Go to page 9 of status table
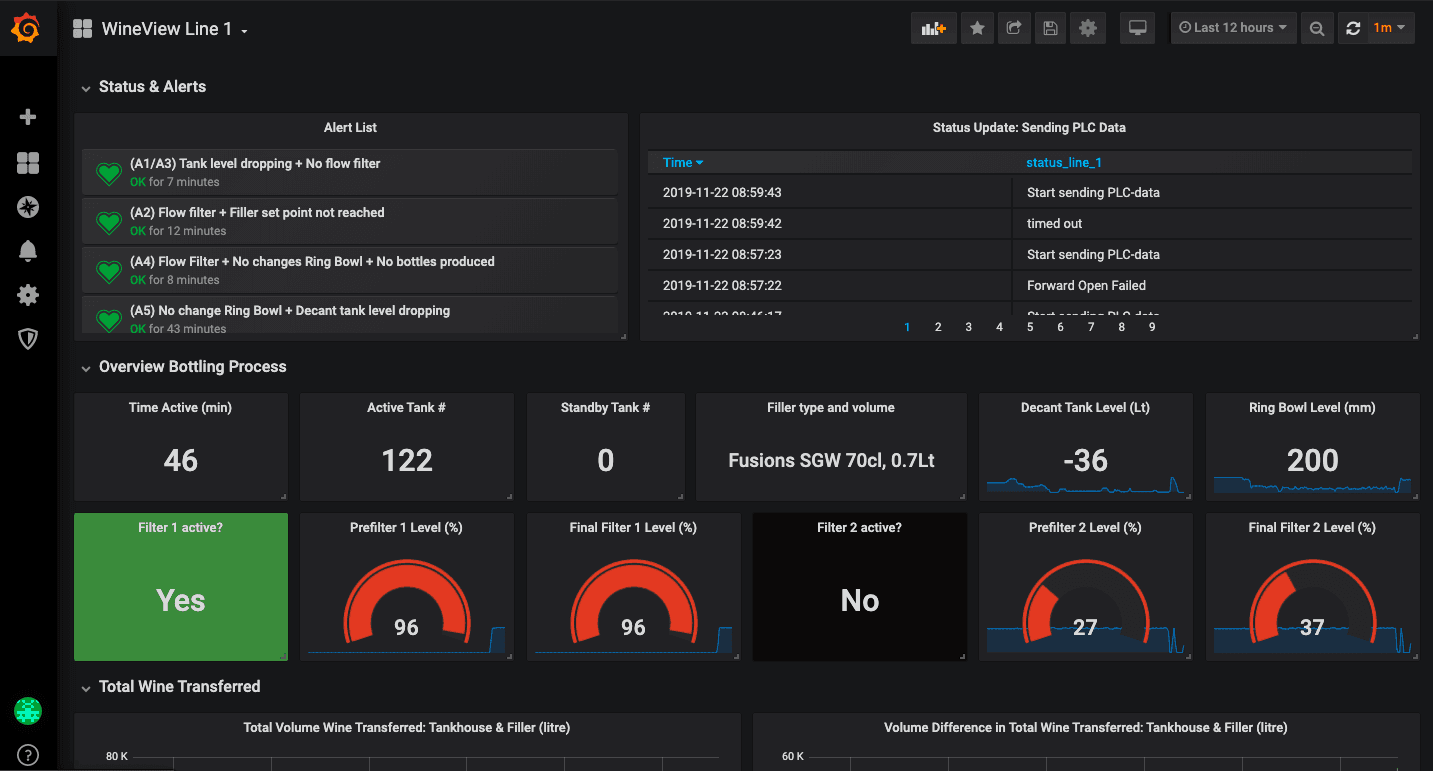The image size is (1433, 771). [x=1152, y=327]
